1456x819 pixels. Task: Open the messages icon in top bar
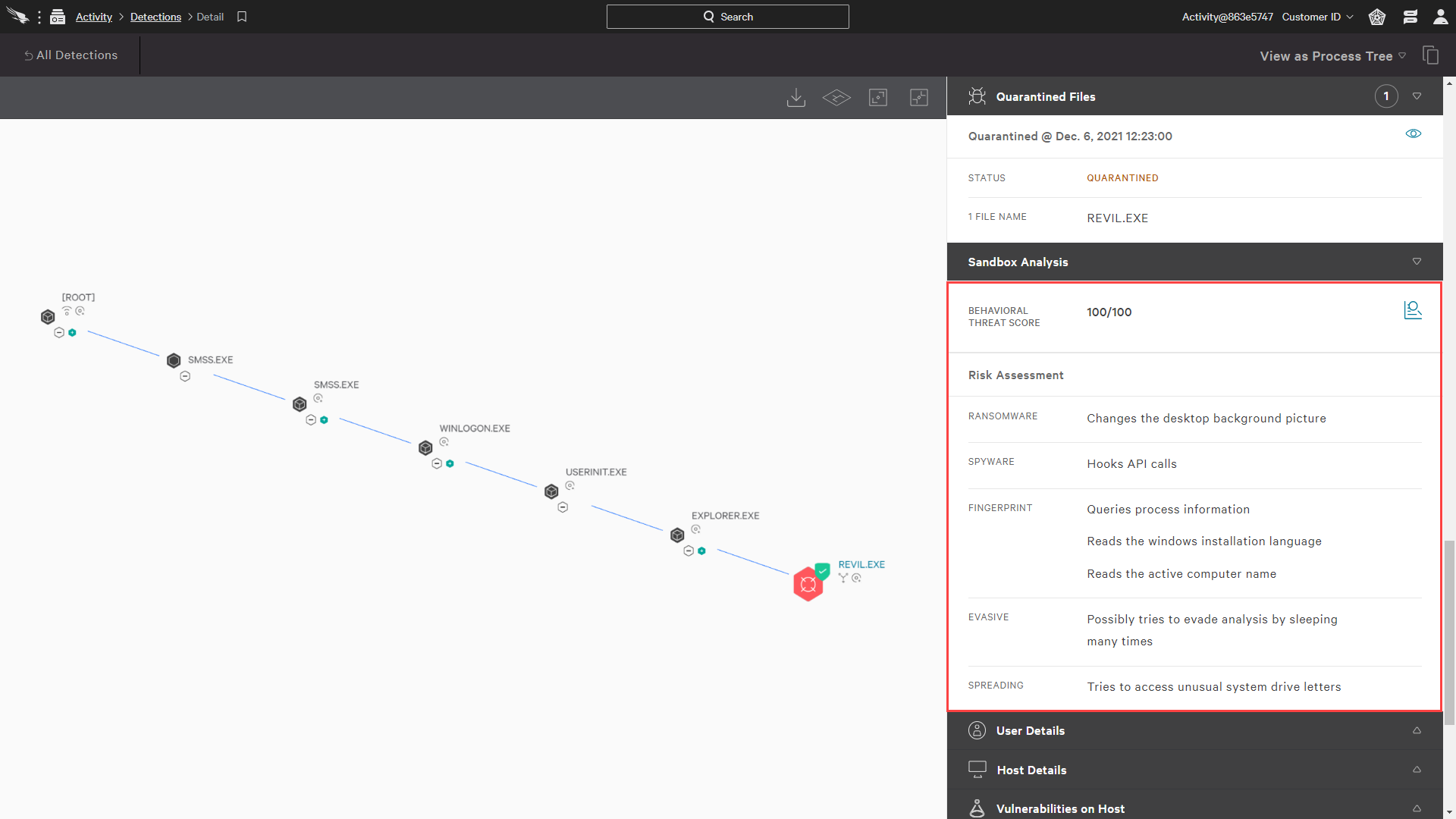(1410, 17)
